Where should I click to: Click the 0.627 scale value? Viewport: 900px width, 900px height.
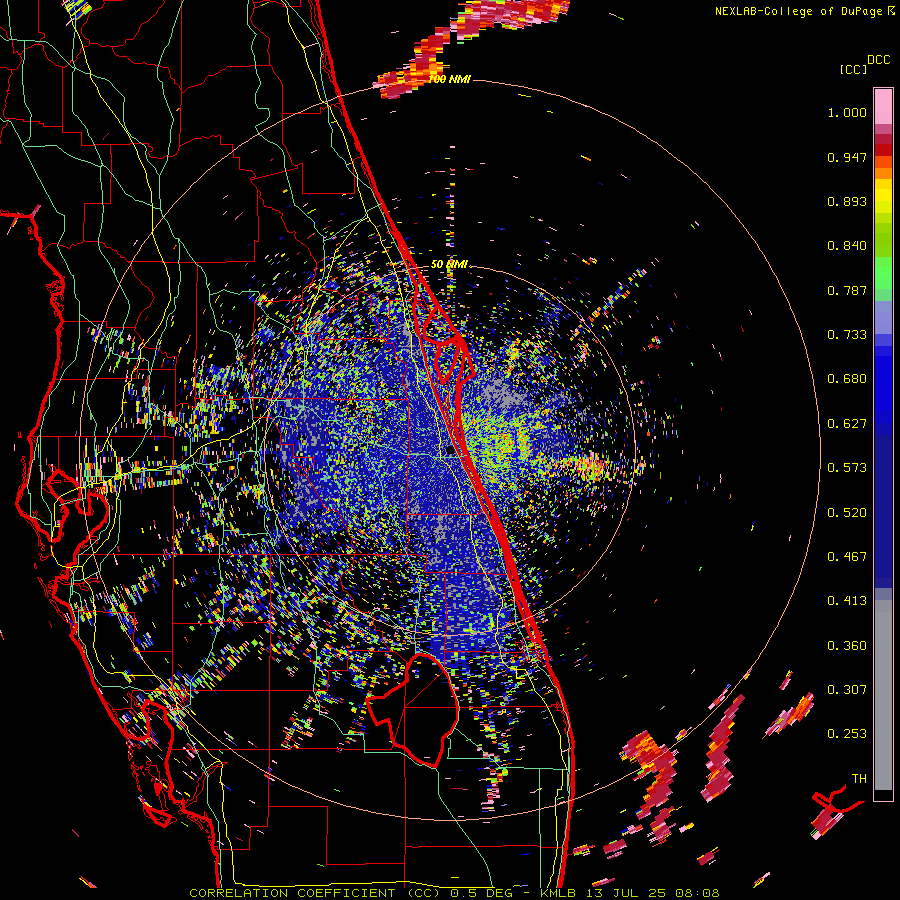pos(847,424)
